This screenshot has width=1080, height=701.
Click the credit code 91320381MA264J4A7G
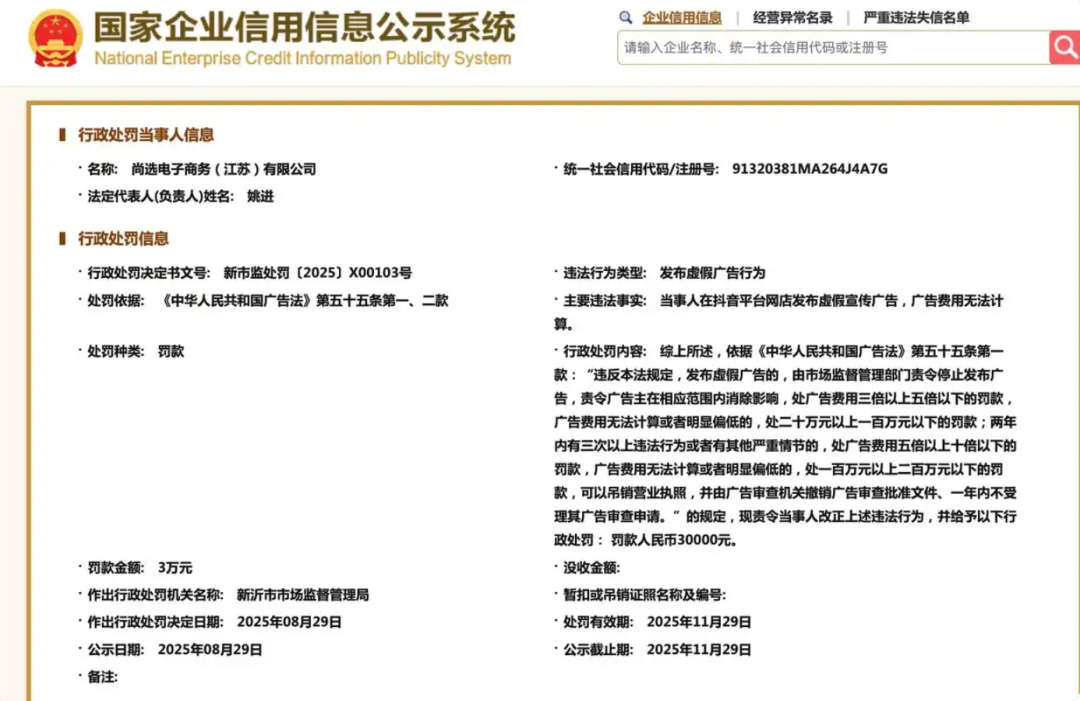(809, 169)
